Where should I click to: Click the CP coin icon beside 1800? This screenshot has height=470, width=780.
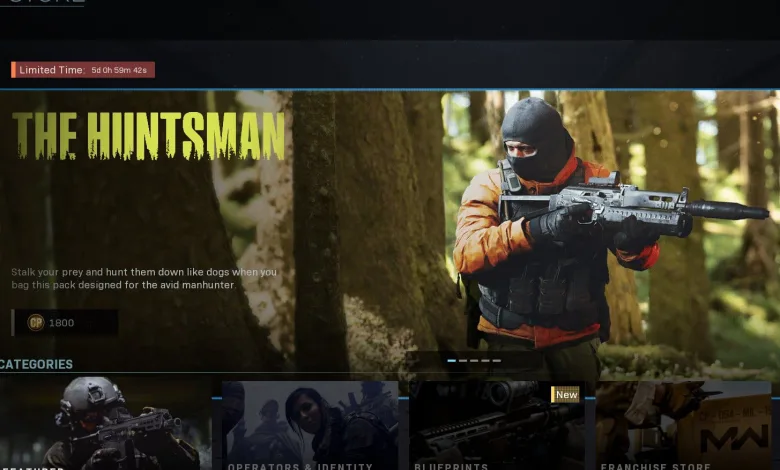pos(36,323)
